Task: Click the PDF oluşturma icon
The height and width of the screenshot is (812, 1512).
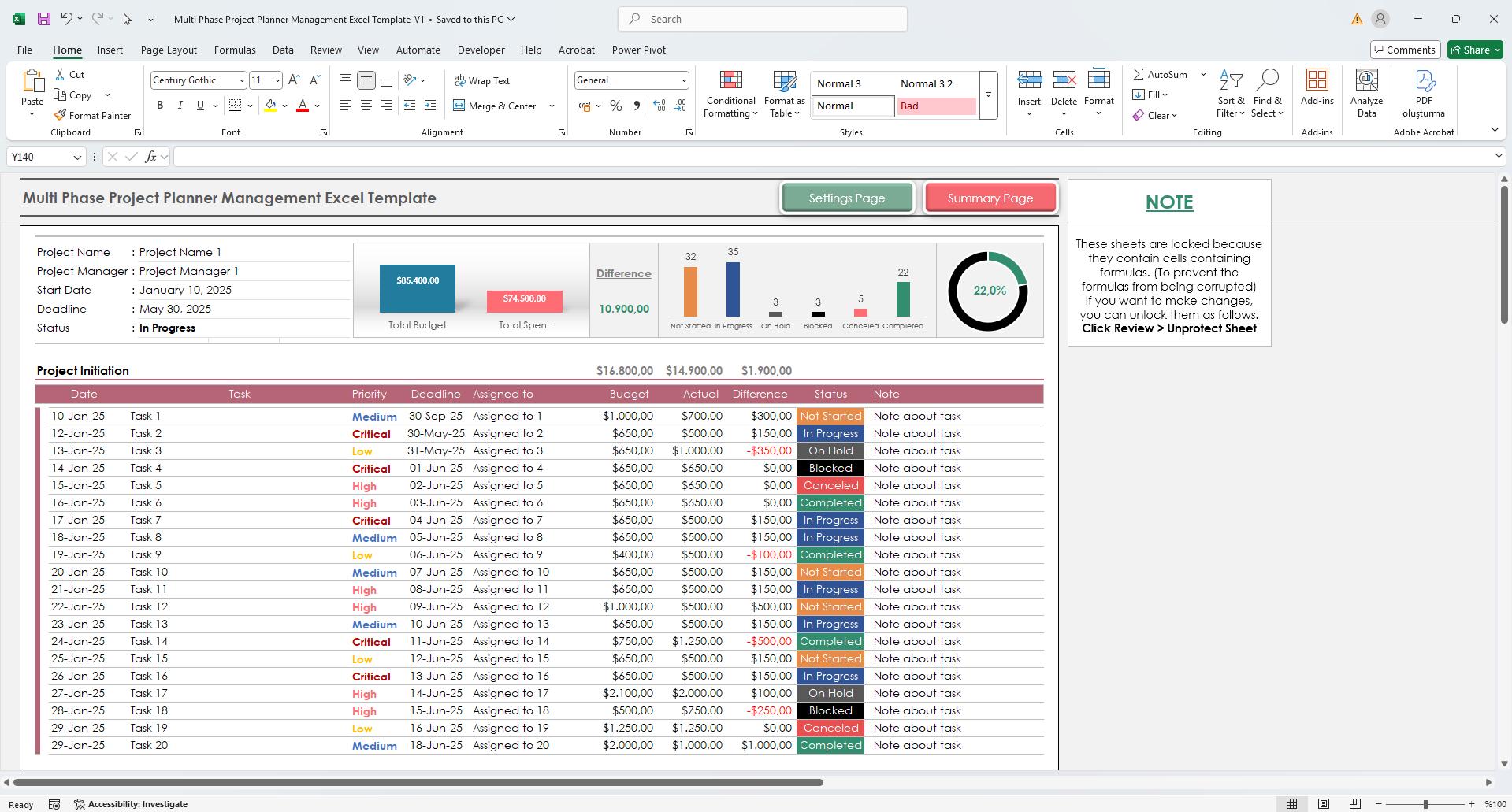Action: coord(1424,95)
